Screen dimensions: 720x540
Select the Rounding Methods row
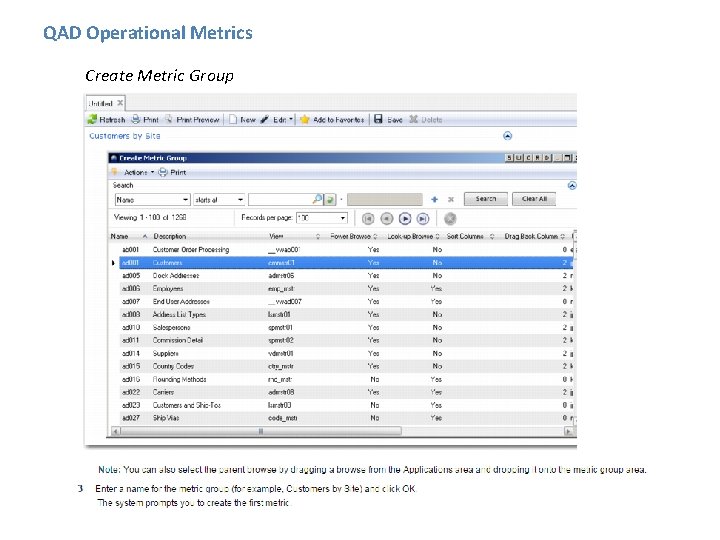click(x=345, y=379)
